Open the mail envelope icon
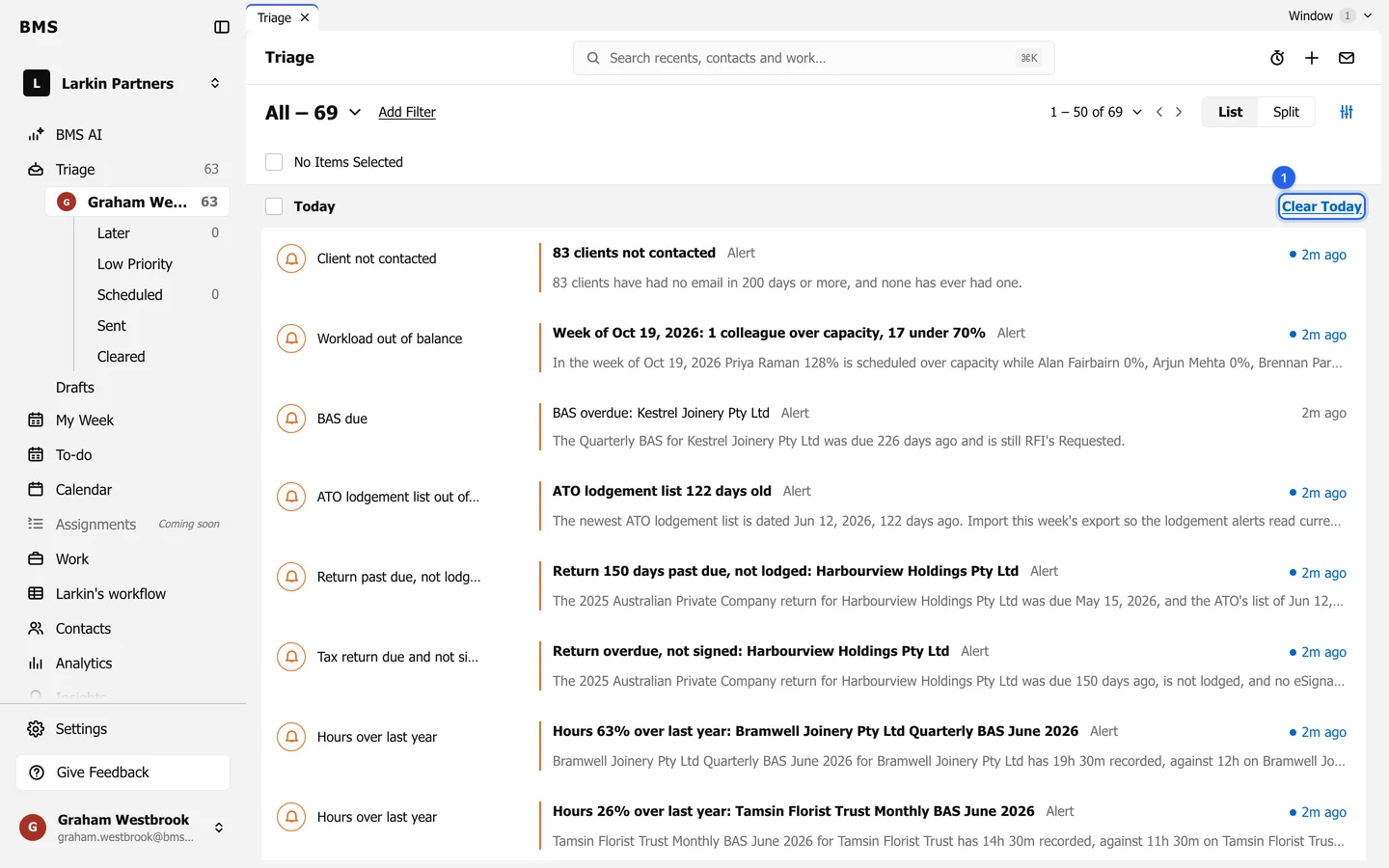 coord(1347,58)
